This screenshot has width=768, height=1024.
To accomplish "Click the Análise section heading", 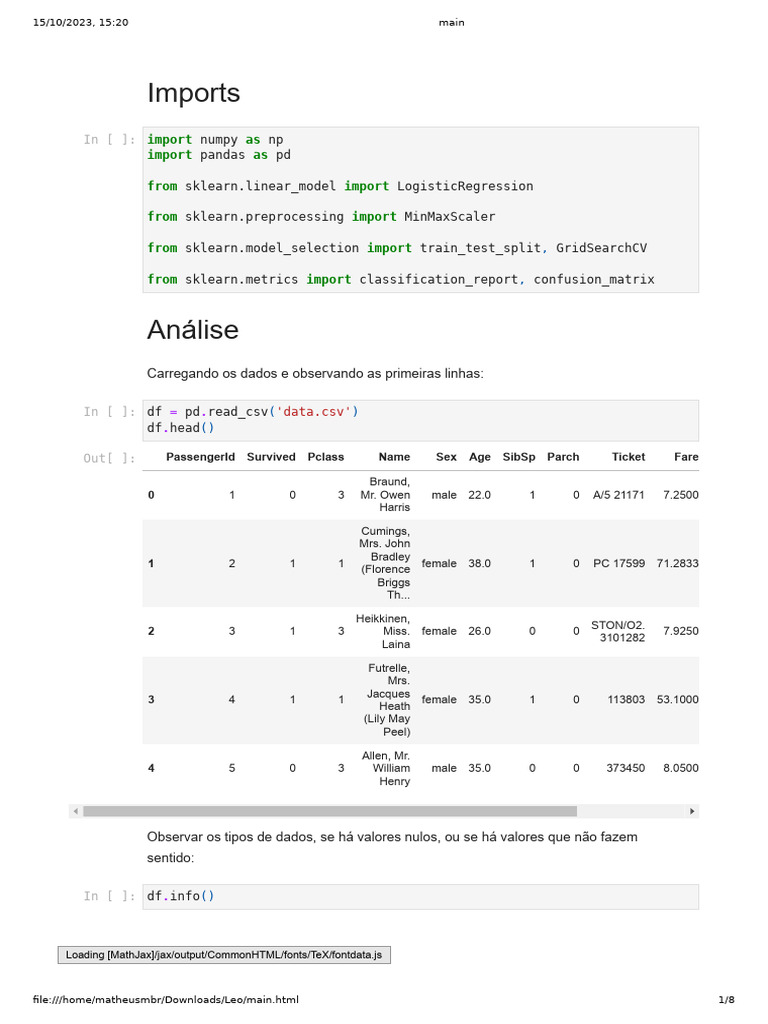I will click(193, 329).
